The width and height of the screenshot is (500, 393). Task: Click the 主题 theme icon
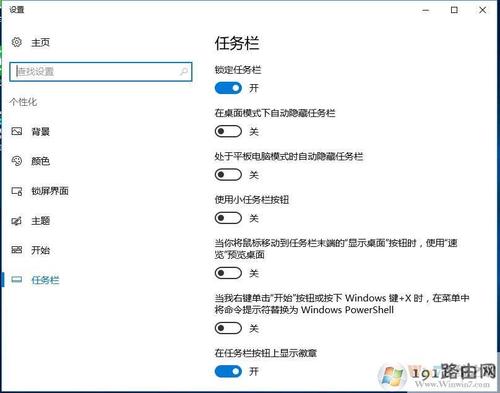pos(17,221)
